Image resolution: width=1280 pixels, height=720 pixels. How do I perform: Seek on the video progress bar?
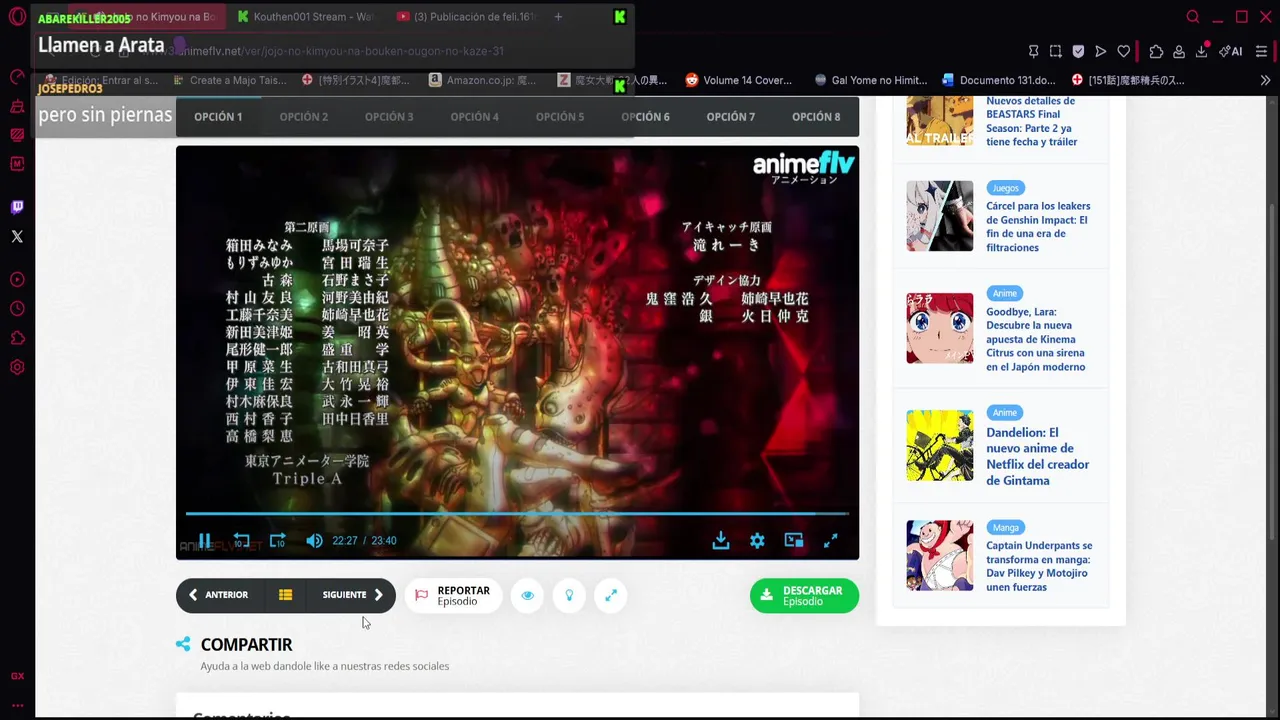[x=517, y=514]
